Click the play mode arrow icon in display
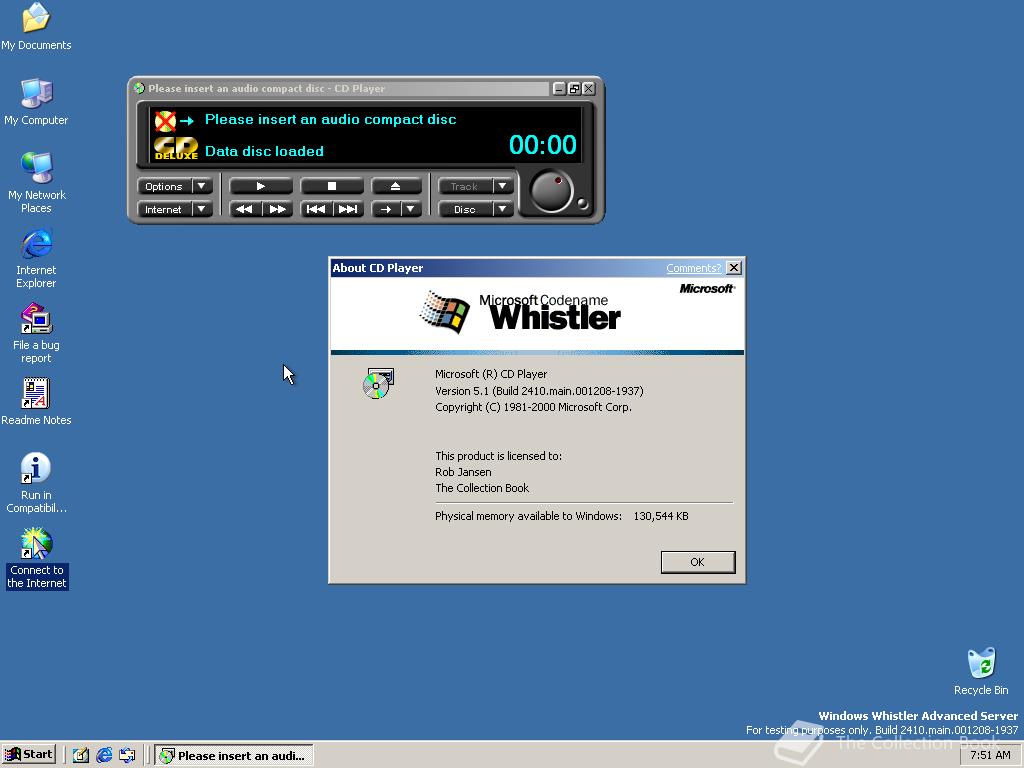The height and width of the screenshot is (768, 1024). click(x=187, y=121)
